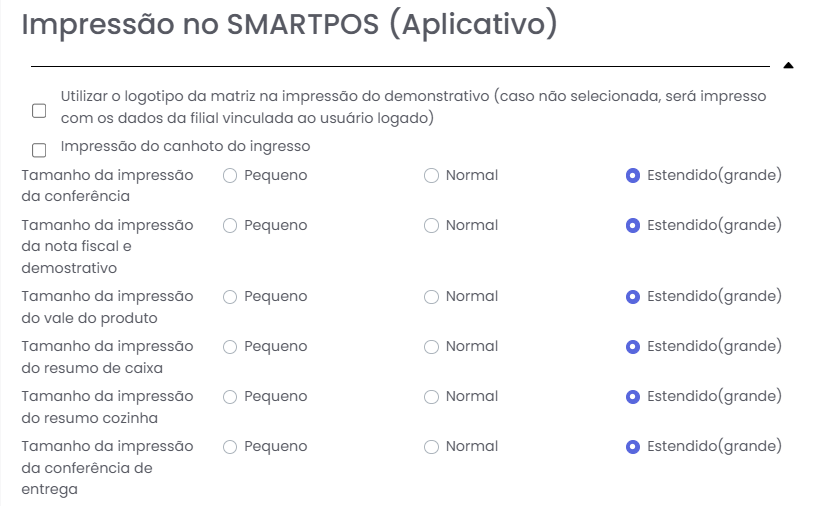Choose Estendido(grande) for impressão da conferência
The height and width of the screenshot is (506, 814).
pos(632,176)
